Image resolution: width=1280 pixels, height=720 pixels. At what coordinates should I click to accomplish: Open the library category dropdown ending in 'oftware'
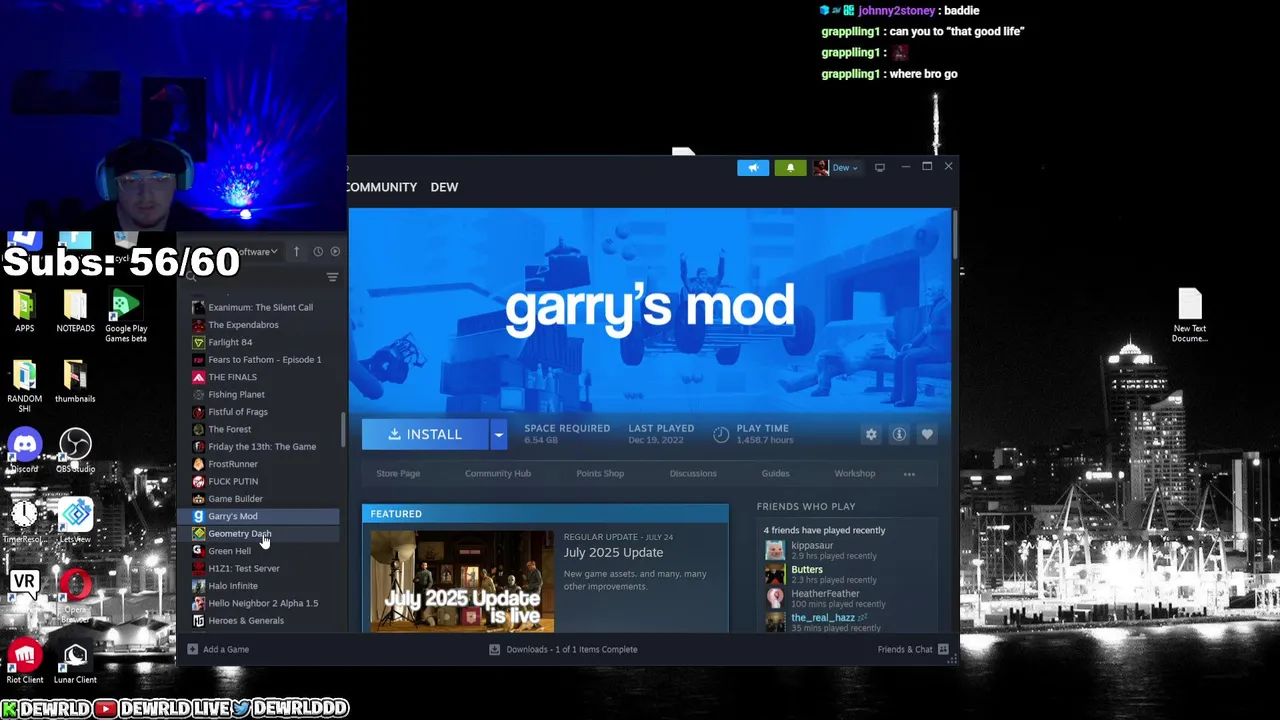coord(257,252)
